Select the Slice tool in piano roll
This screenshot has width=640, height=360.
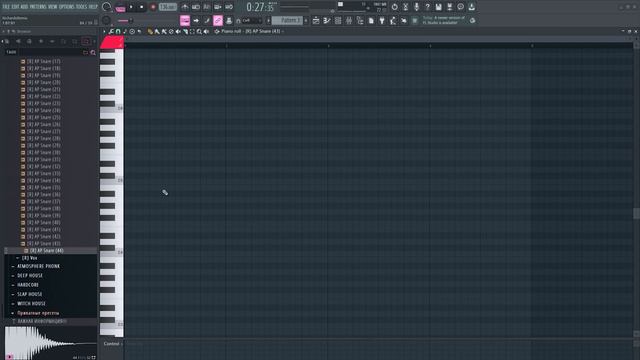[x=185, y=31]
